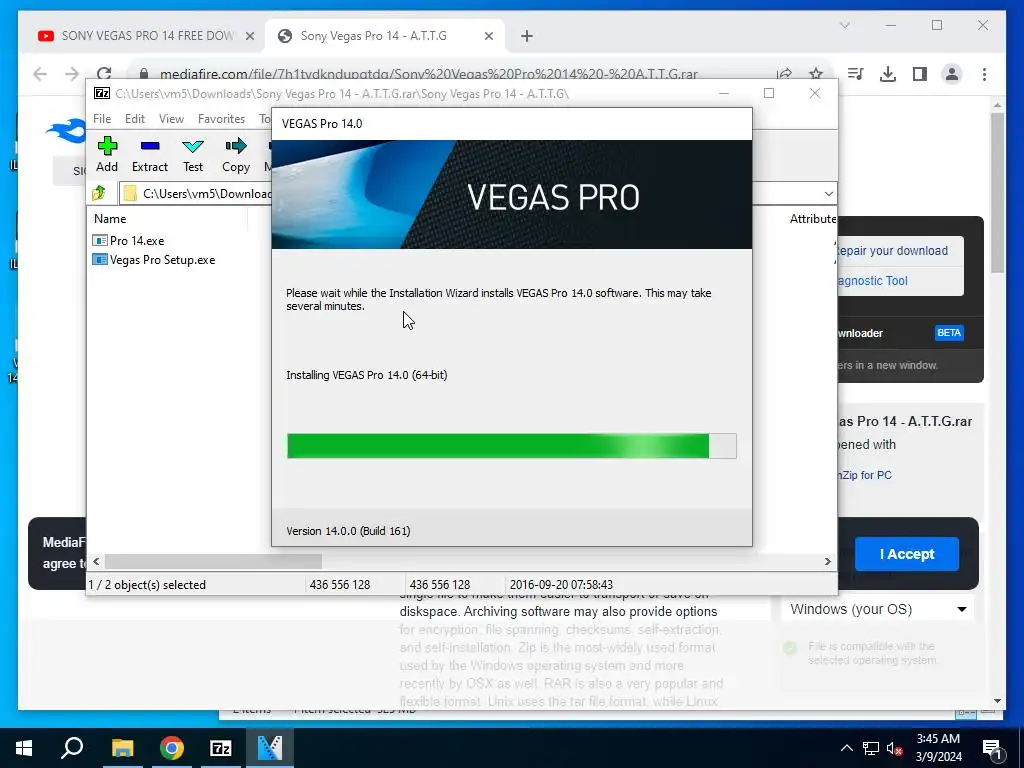Open the File menu in 7-Zip
This screenshot has width=1024, height=768.
coord(102,119)
